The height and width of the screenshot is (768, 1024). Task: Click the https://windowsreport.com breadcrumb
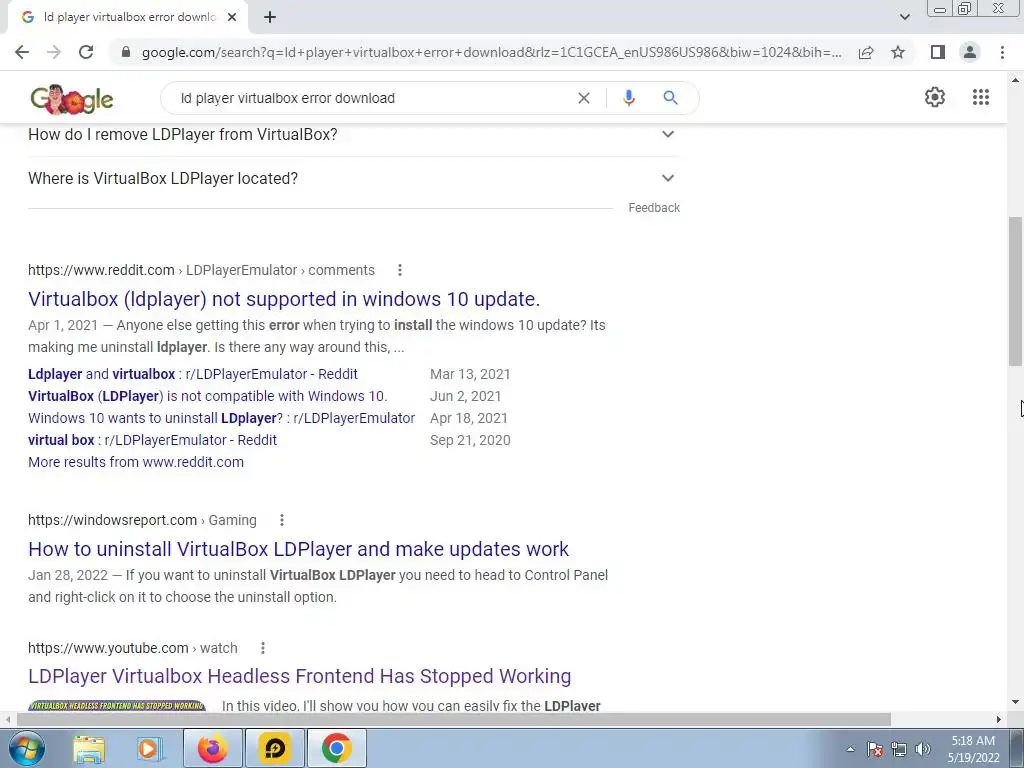112,520
